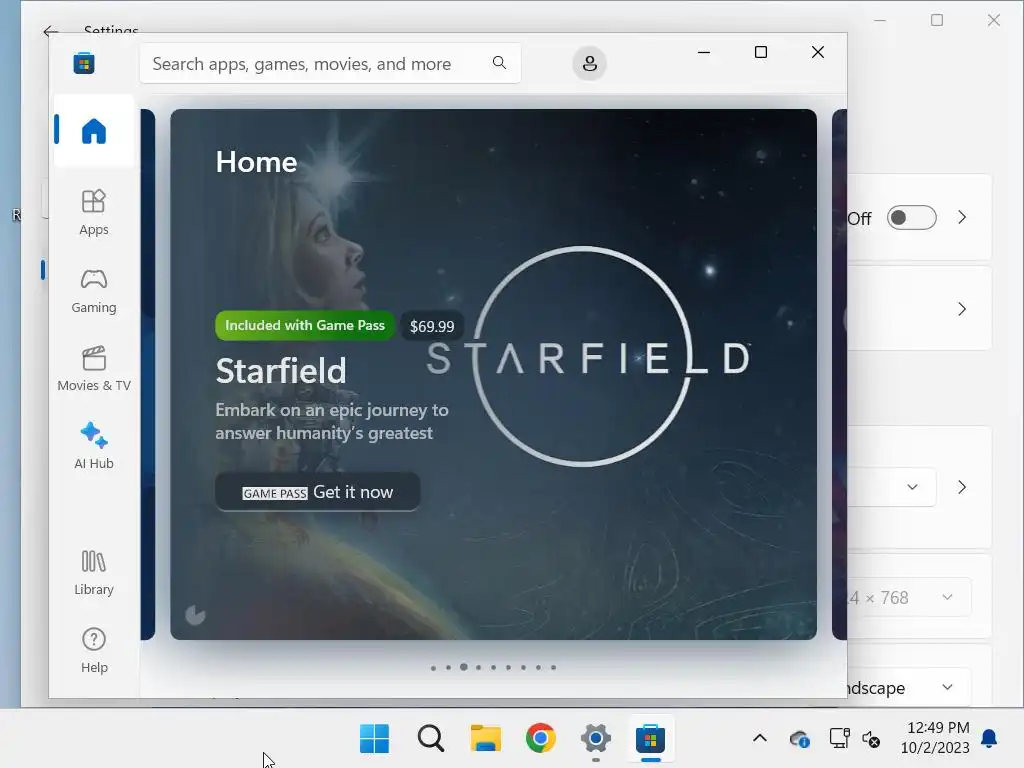The height and width of the screenshot is (768, 1024).
Task: Open the clock showing 12:49 PM
Action: 936,737
